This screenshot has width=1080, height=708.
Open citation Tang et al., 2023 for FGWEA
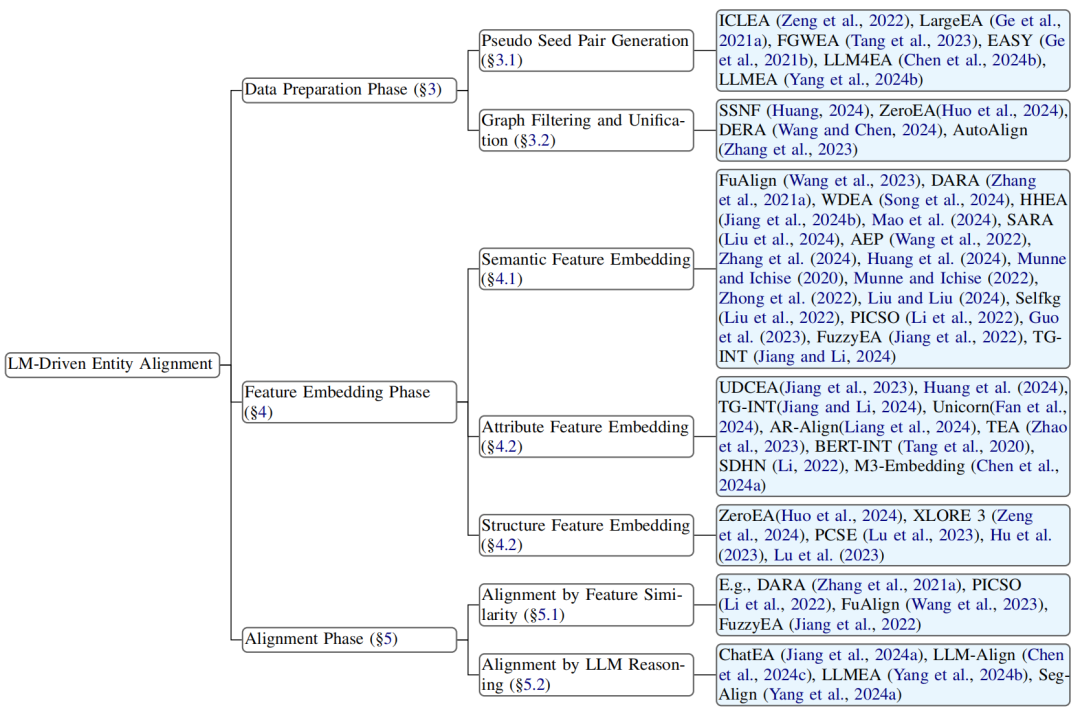point(912,41)
